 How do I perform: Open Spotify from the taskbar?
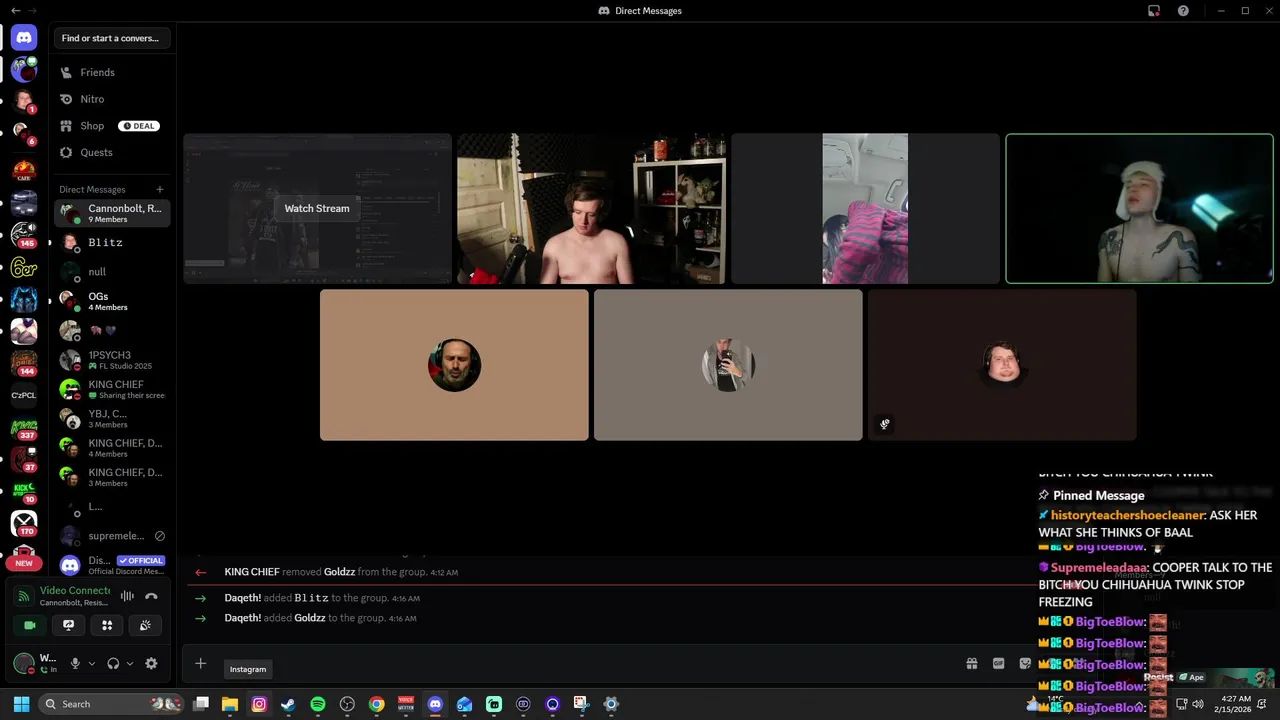318,704
